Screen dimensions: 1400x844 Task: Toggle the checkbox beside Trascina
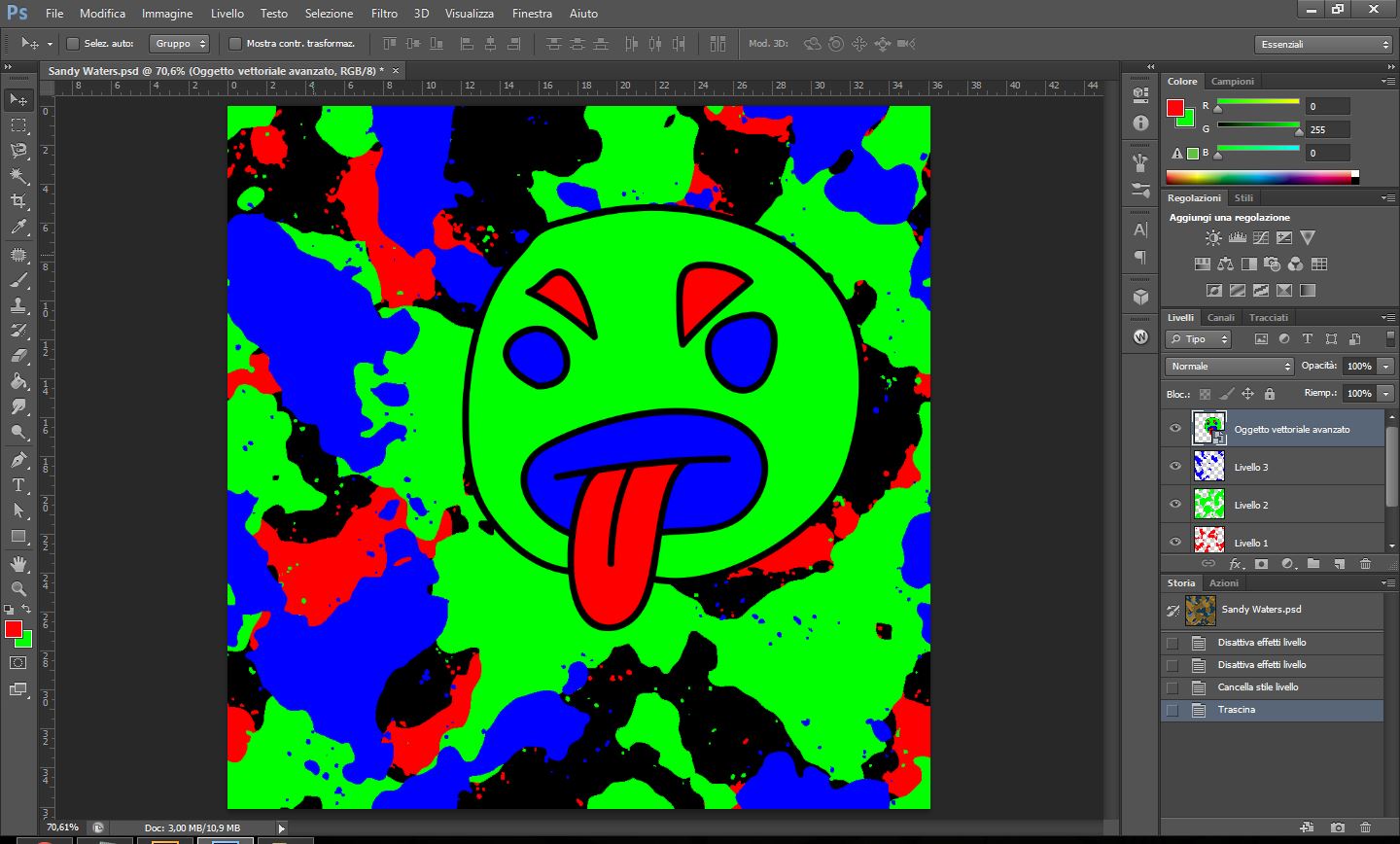[1172, 710]
